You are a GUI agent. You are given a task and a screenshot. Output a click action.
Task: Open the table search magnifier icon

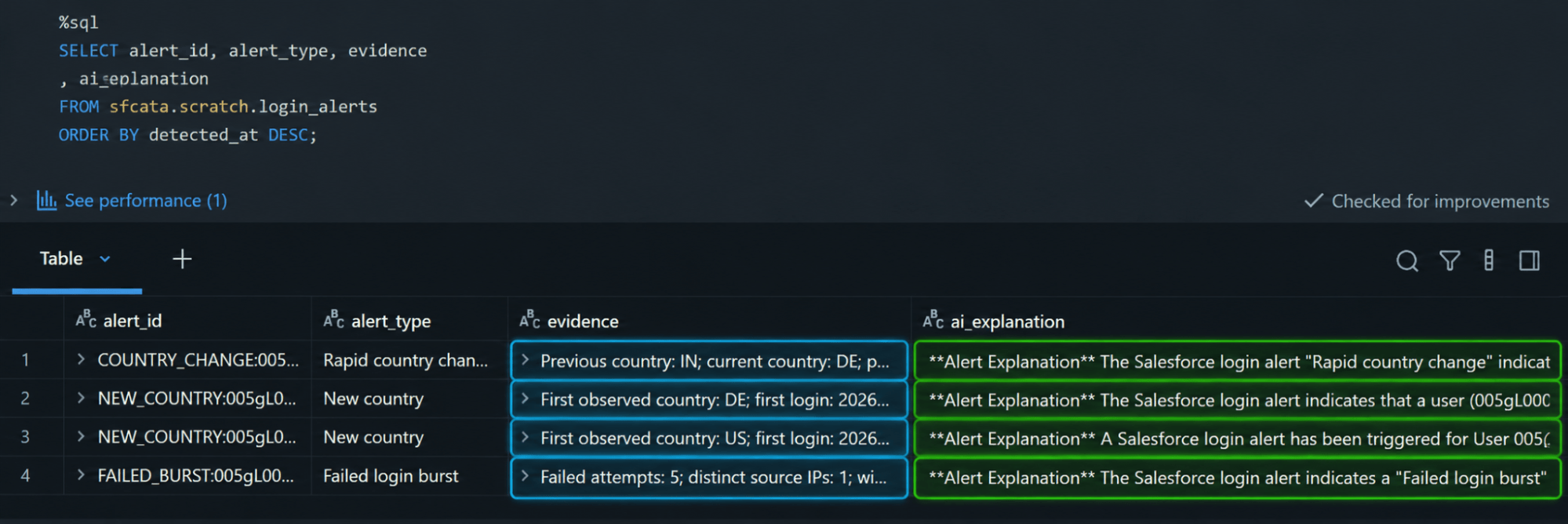(x=1407, y=260)
